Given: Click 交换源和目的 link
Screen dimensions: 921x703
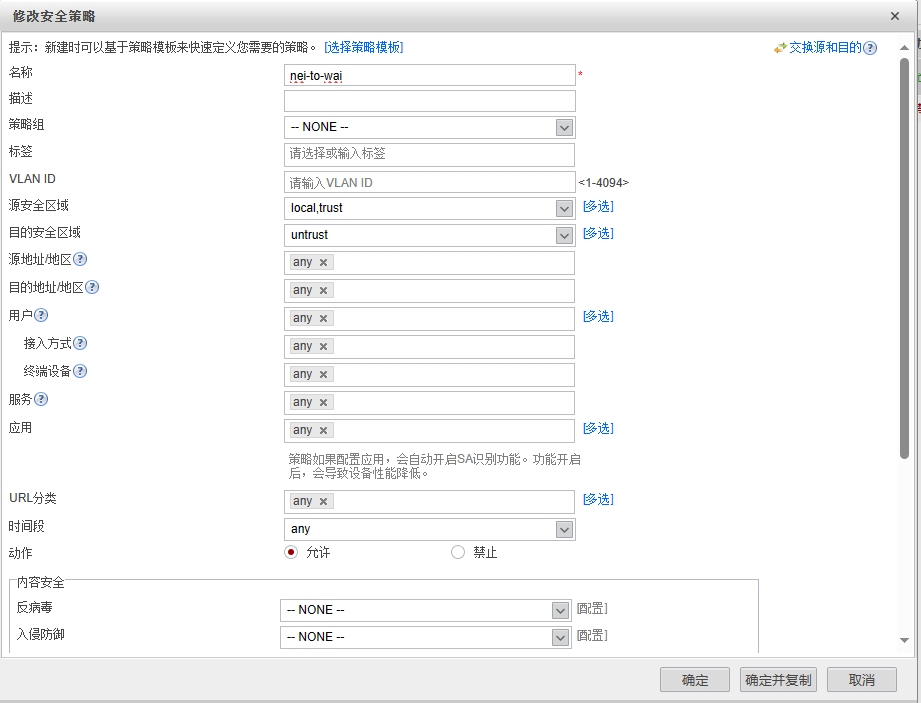Looking at the screenshot, I should [x=825, y=48].
